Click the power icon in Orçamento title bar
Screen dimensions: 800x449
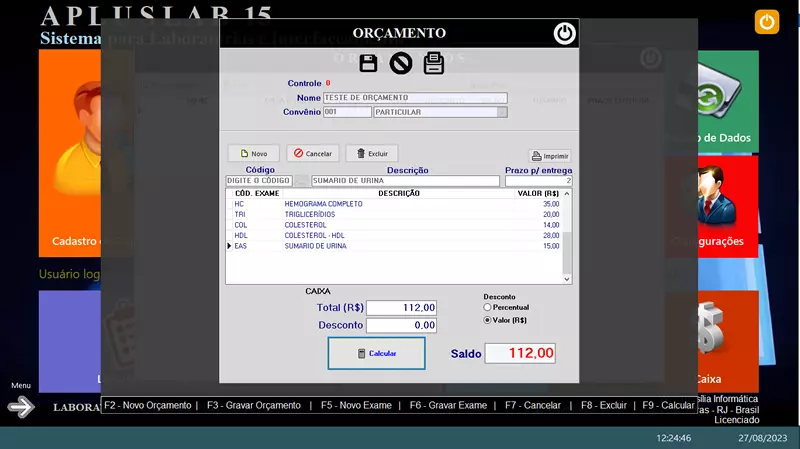(565, 33)
